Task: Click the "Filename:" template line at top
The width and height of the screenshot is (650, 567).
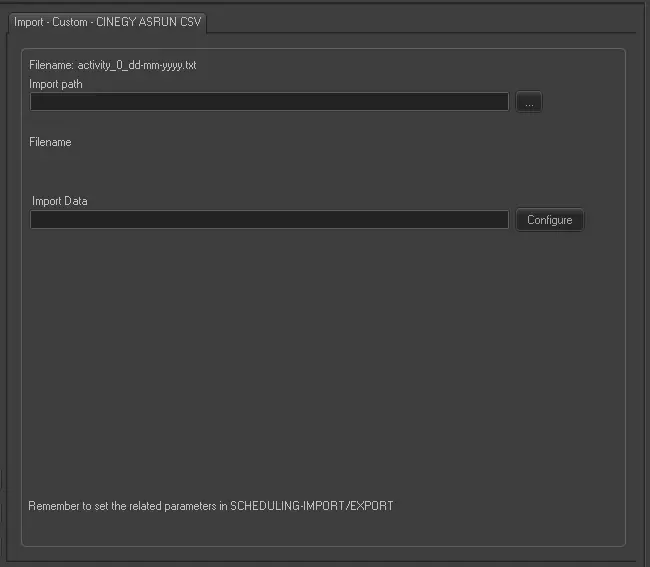Action: (x=112, y=66)
